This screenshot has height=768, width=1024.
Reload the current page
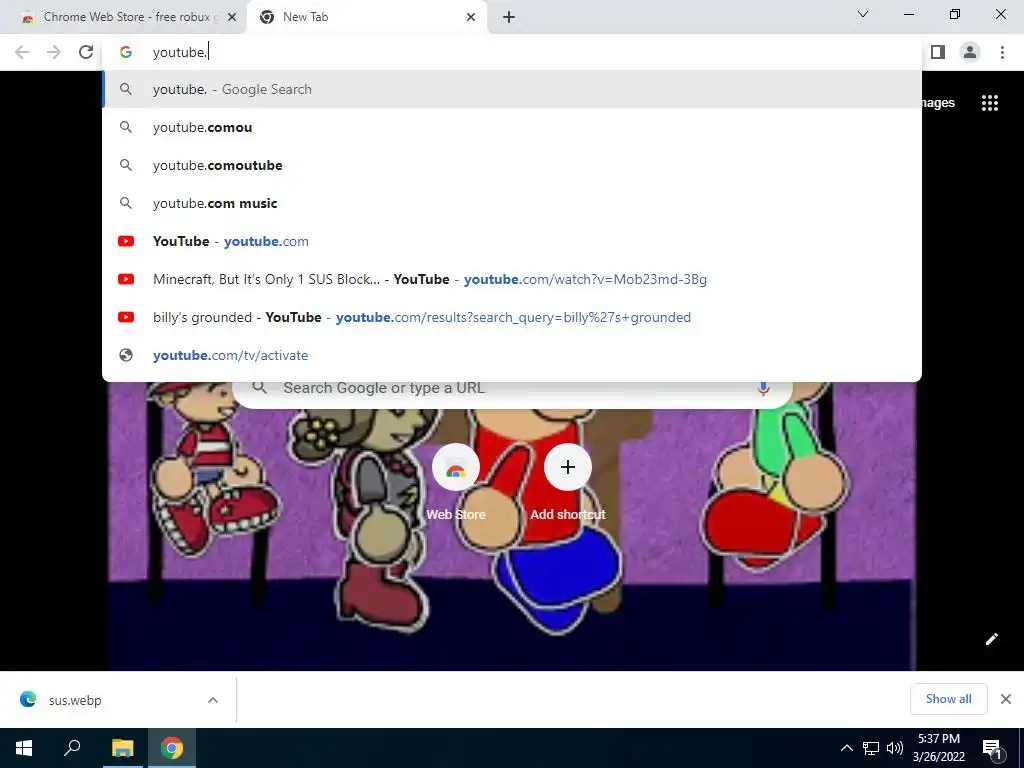[86, 52]
